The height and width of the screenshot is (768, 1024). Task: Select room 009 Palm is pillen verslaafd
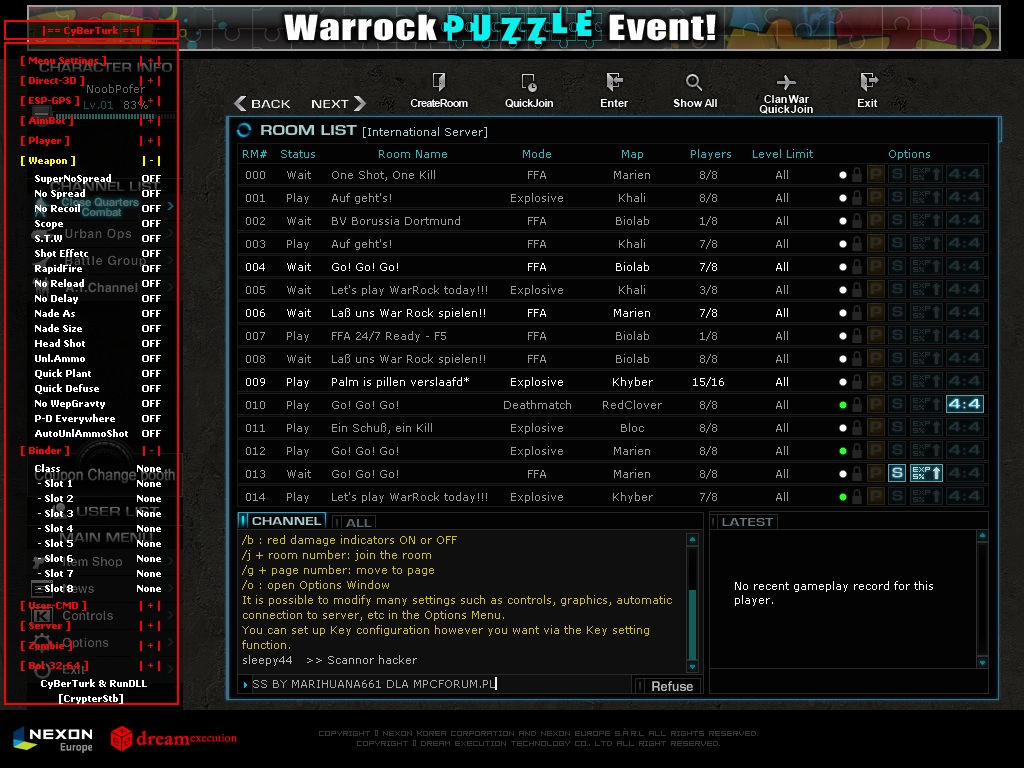click(613, 382)
